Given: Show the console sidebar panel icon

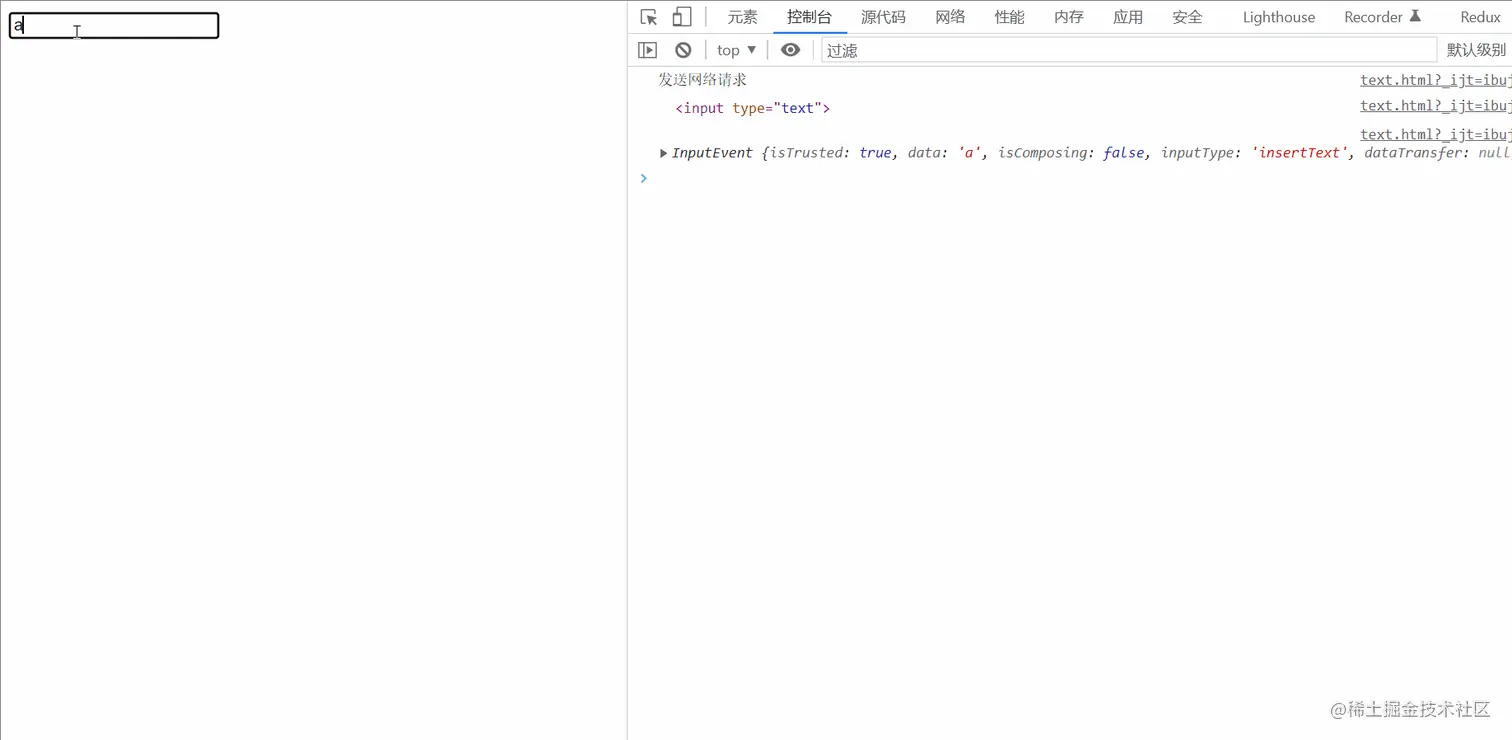Looking at the screenshot, I should click(648, 50).
